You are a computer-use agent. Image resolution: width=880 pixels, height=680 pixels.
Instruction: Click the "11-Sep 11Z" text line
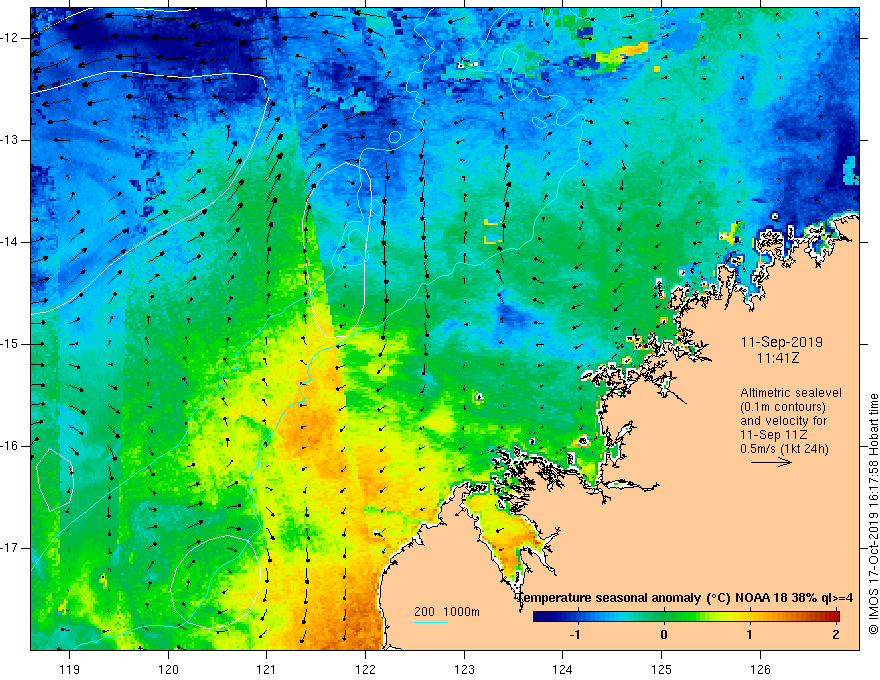click(774, 435)
